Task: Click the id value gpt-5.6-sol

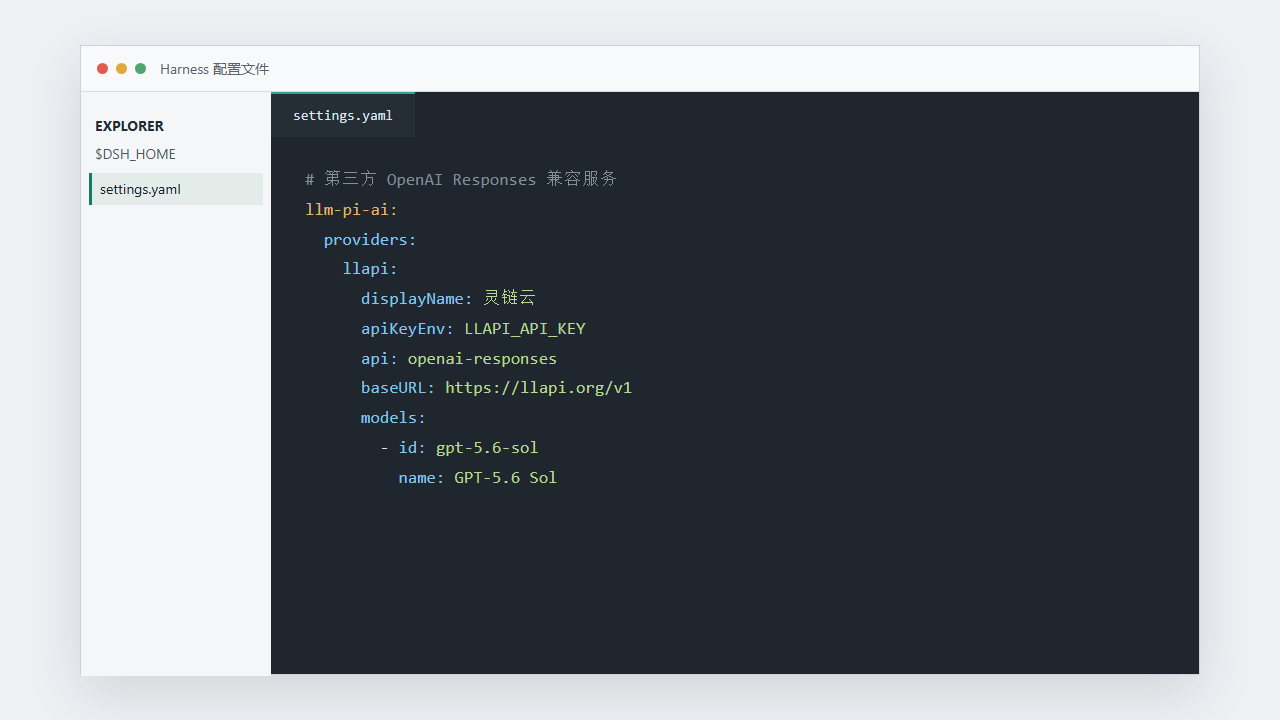Action: click(487, 448)
